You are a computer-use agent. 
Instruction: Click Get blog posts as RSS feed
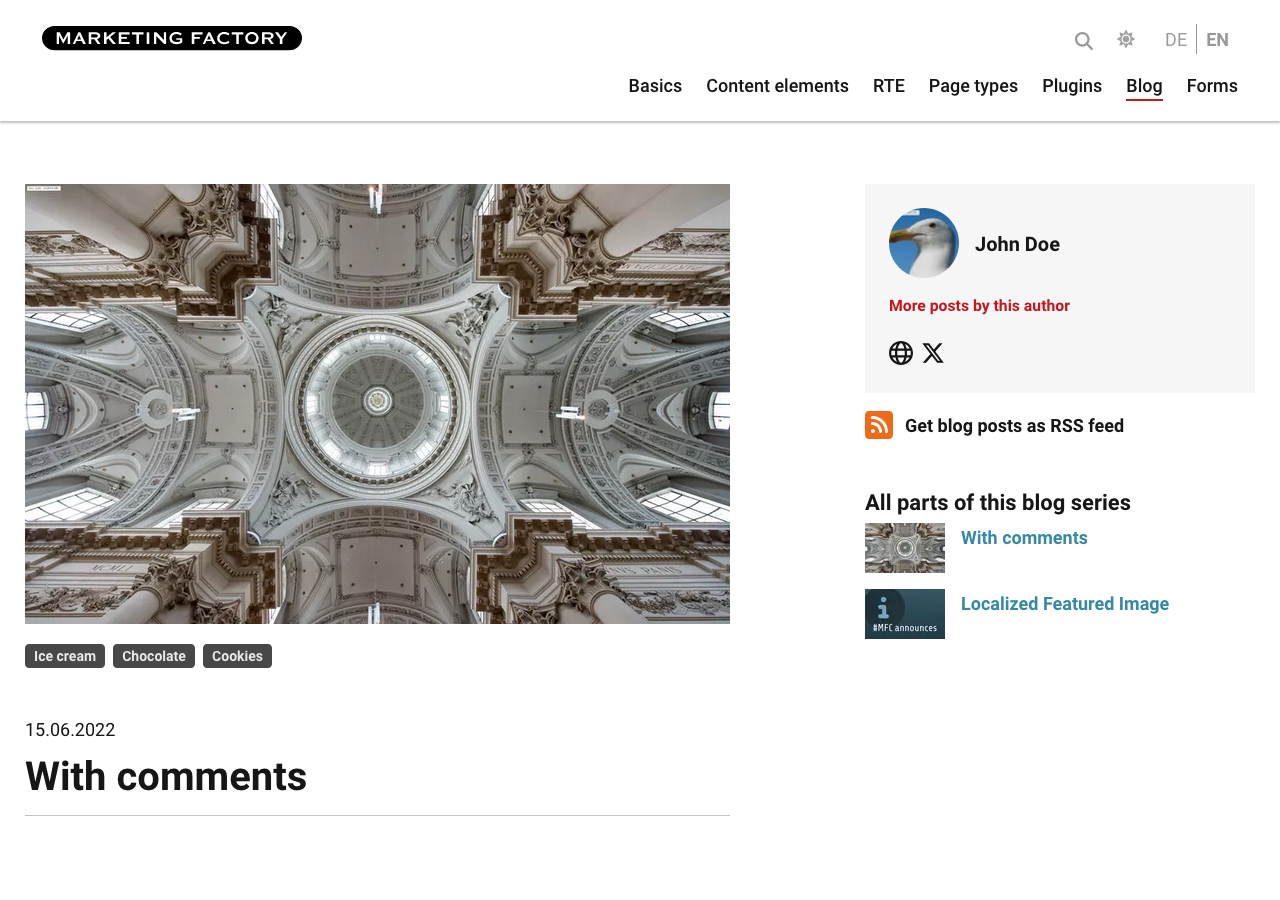point(1014,426)
